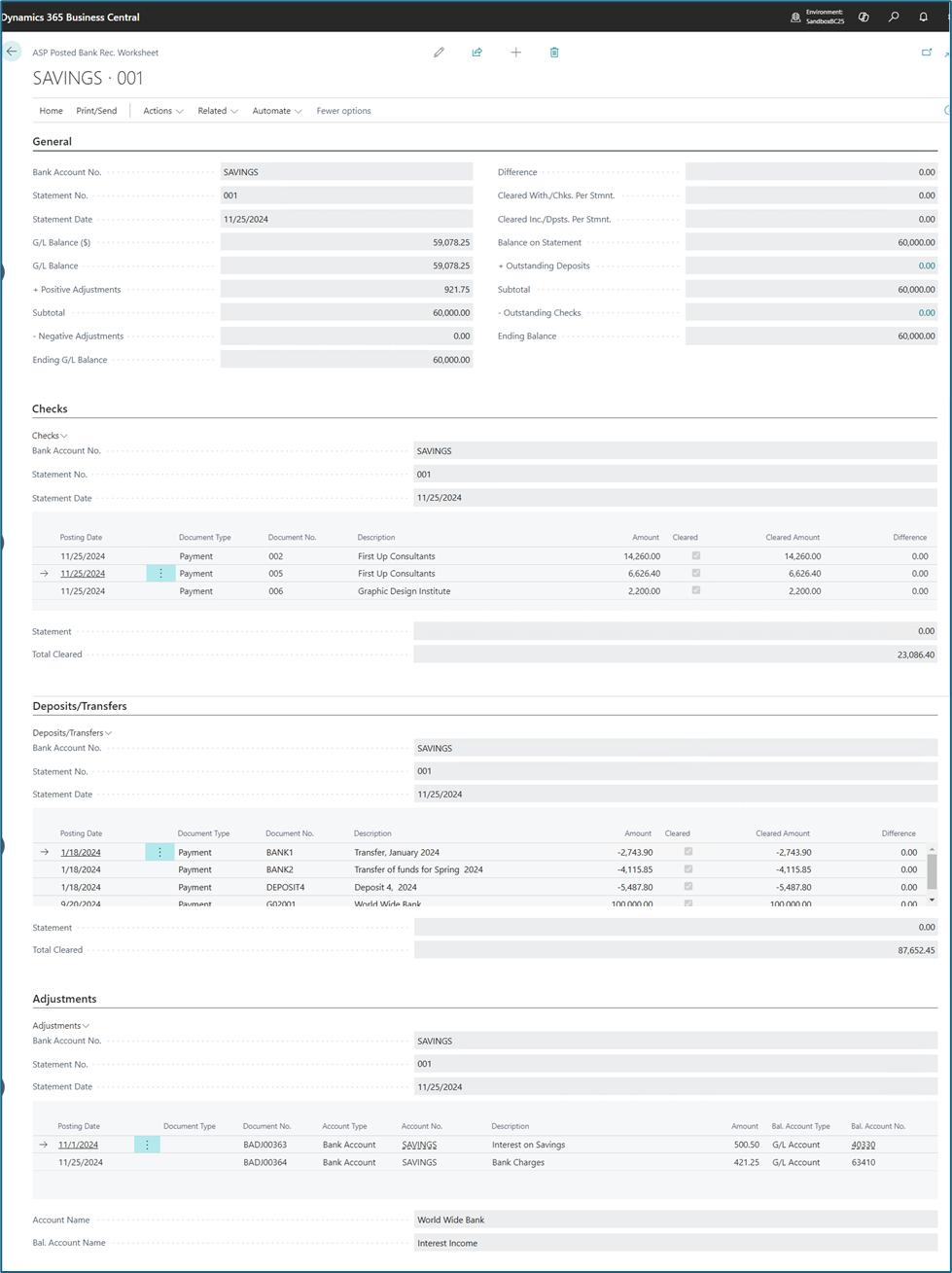Sort checks by Cleared Amount column
Screen dimensions: 952x1273
[x=793, y=537]
